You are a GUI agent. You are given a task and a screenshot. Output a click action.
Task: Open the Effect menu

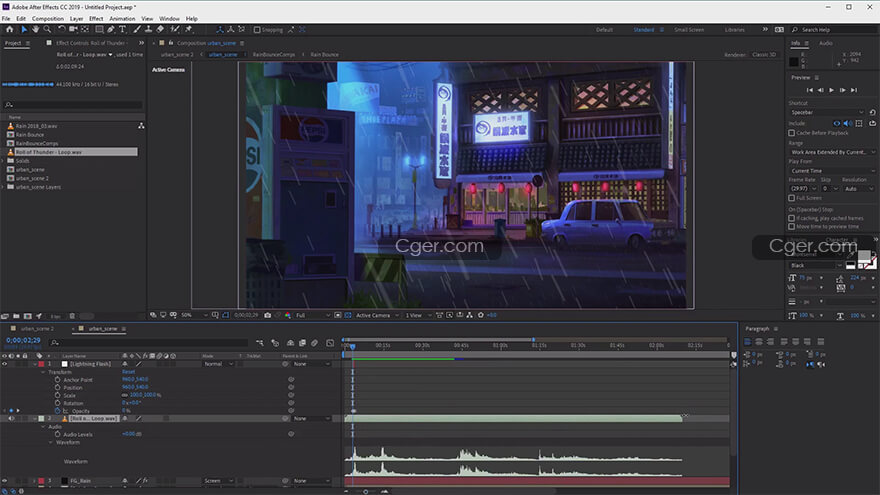96,19
